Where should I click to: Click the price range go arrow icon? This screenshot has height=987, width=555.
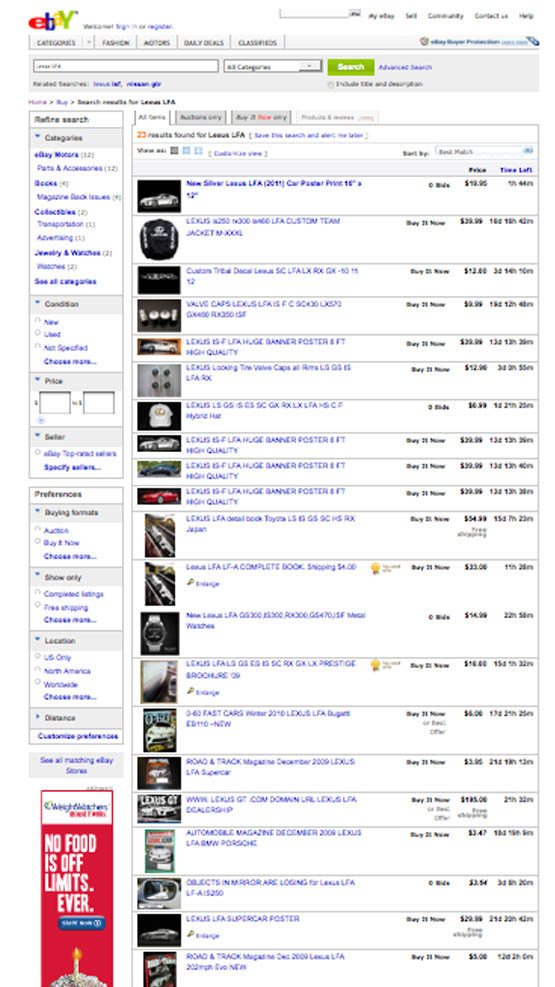click(x=41, y=420)
